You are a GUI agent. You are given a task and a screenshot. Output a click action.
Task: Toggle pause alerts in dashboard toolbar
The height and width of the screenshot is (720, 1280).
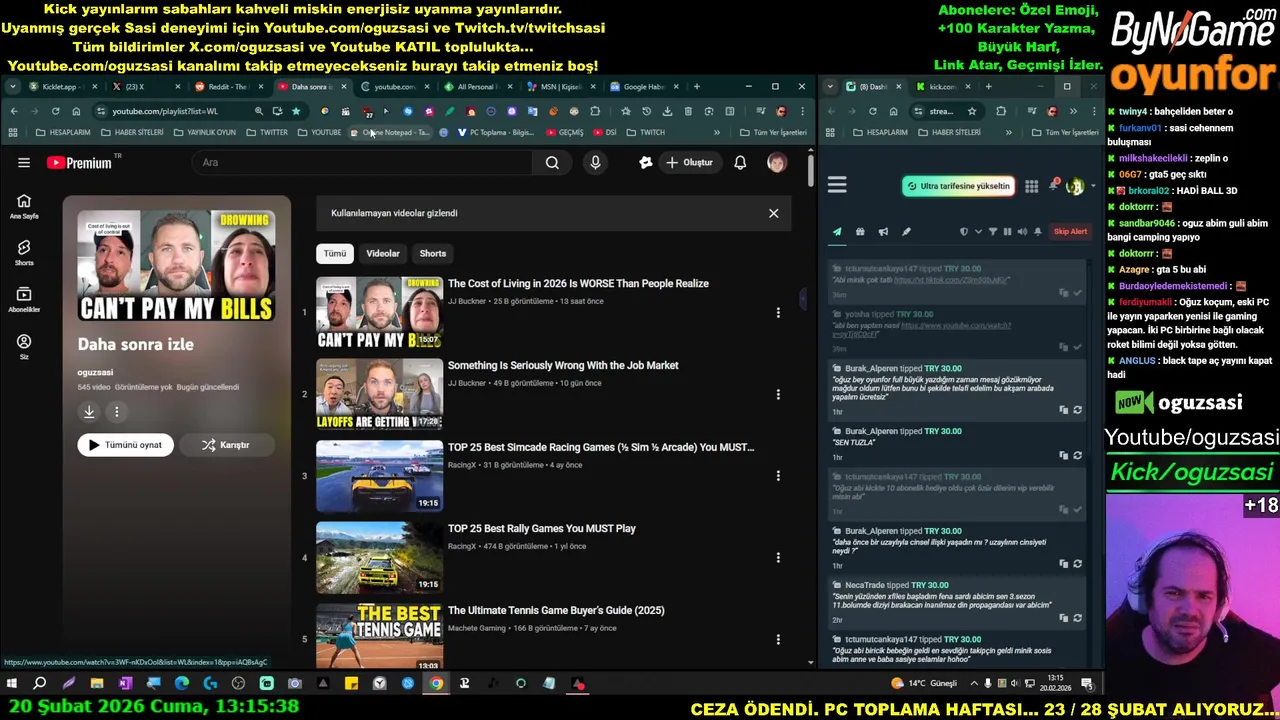pos(1007,232)
